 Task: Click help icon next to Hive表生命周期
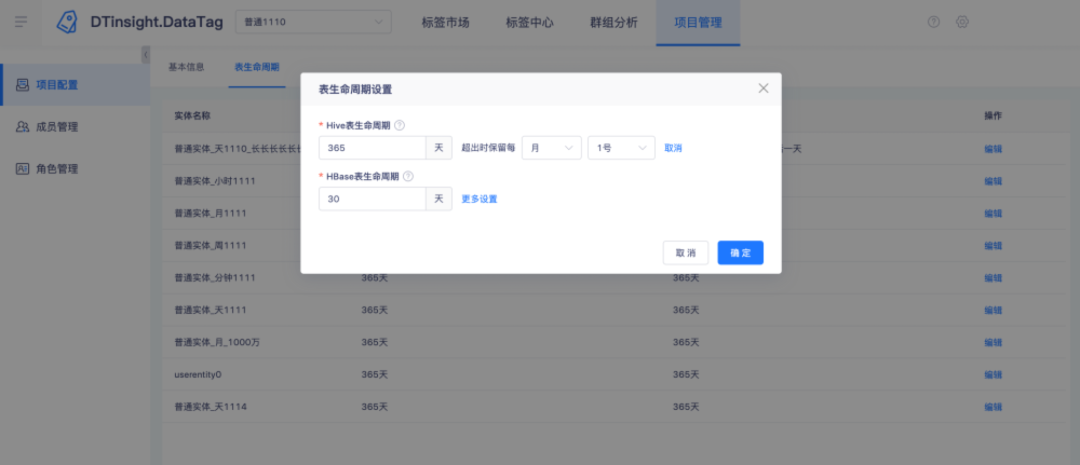pos(399,125)
